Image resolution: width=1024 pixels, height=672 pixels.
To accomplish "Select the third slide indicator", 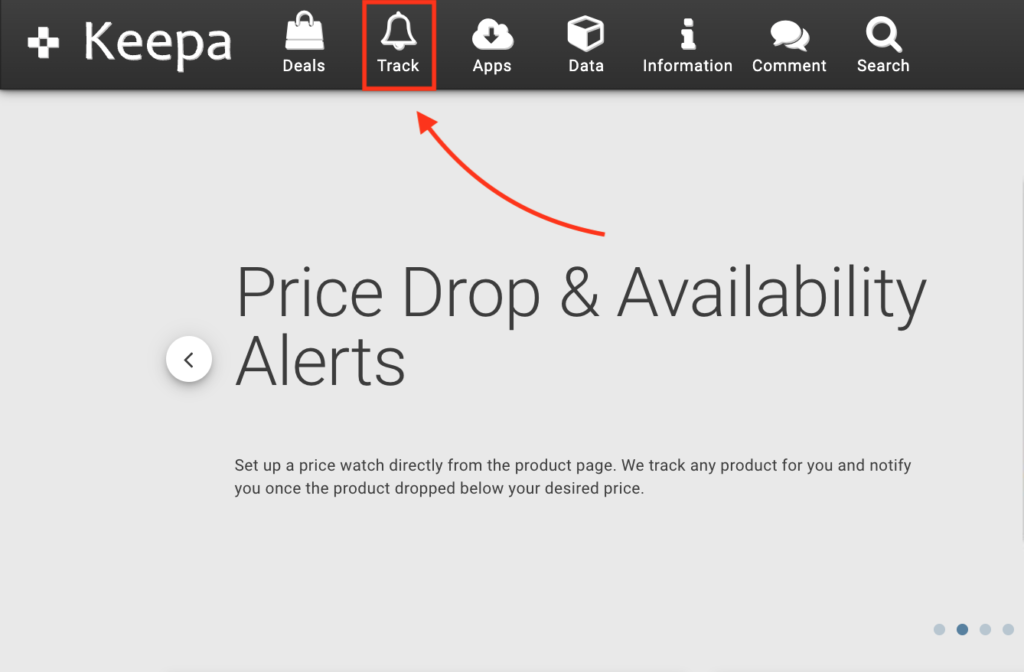I will pos(985,629).
